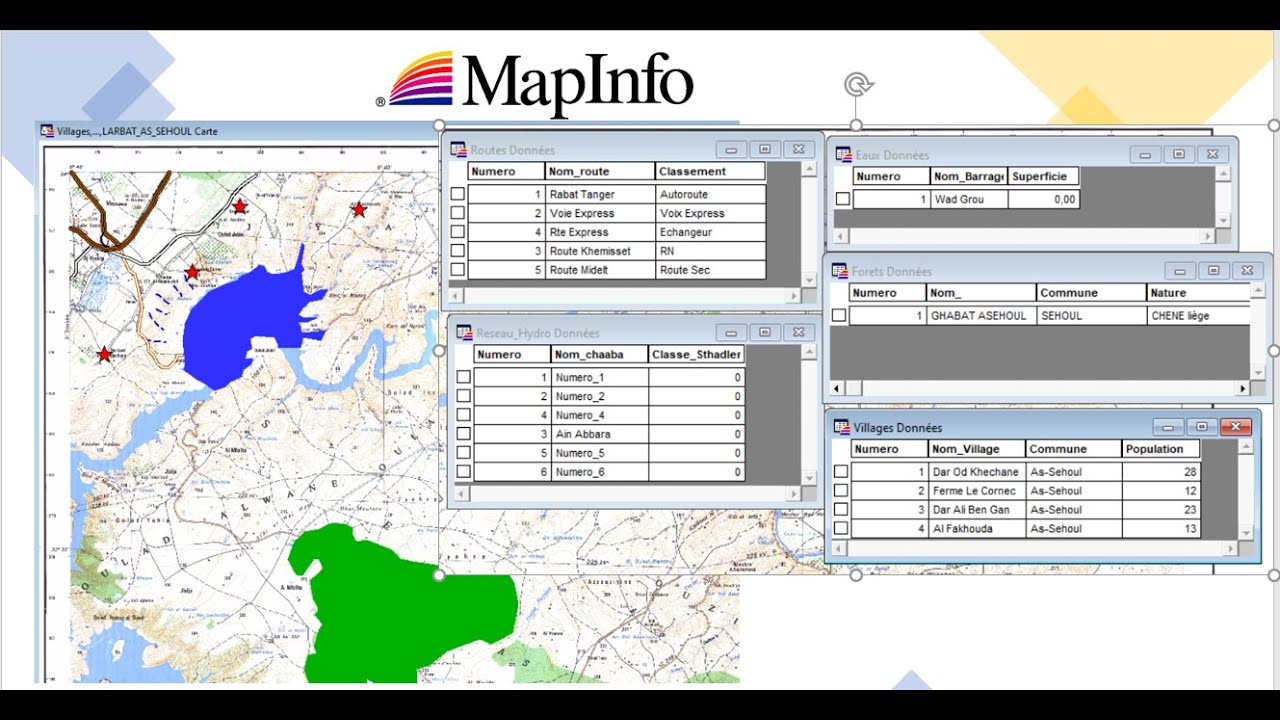Check the Voie Express row selection box
This screenshot has height=720, width=1280.
458,213
